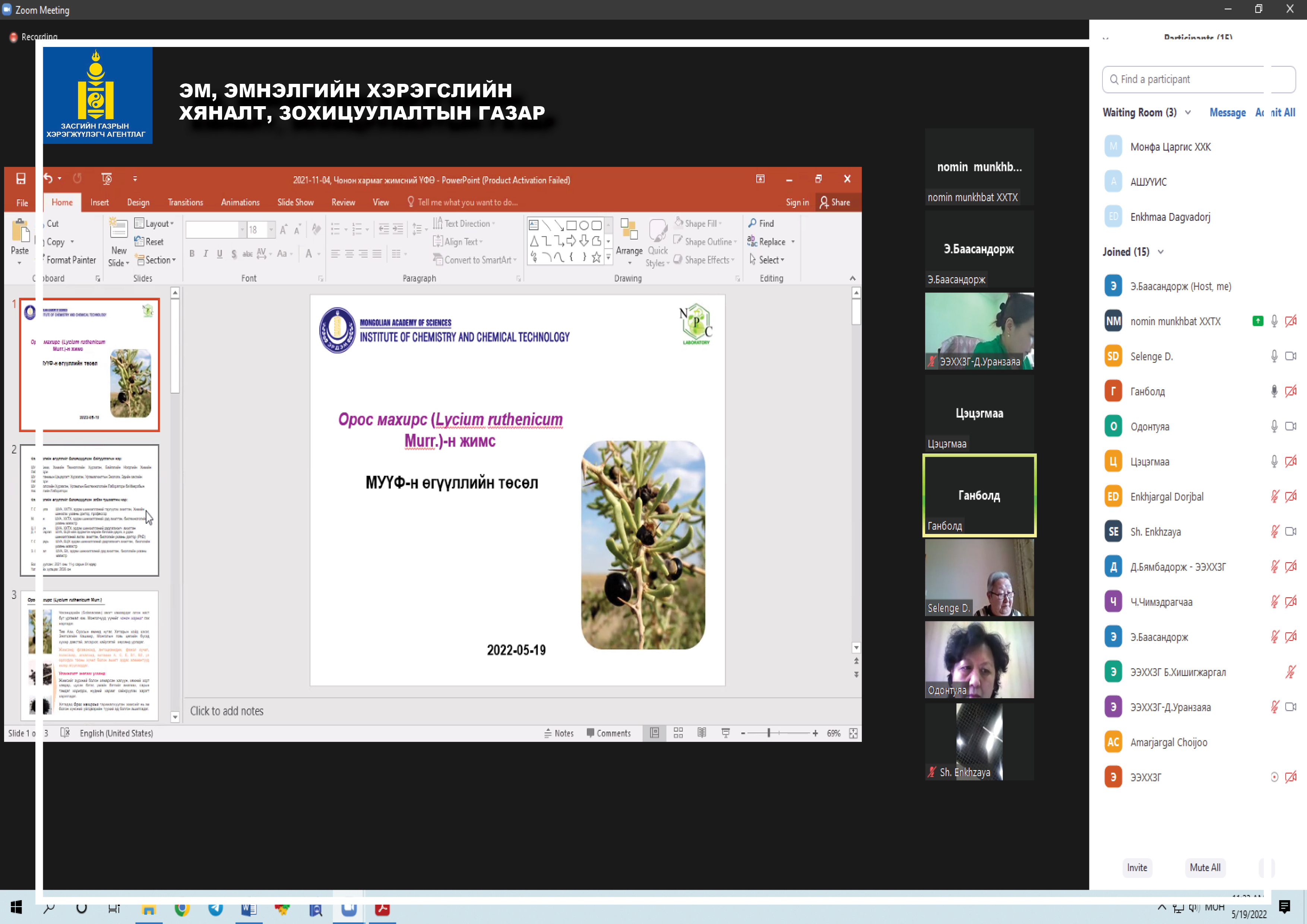Collapse the Waiting Room section chevron
Screen dimensions: 1307x924
(x=1188, y=112)
